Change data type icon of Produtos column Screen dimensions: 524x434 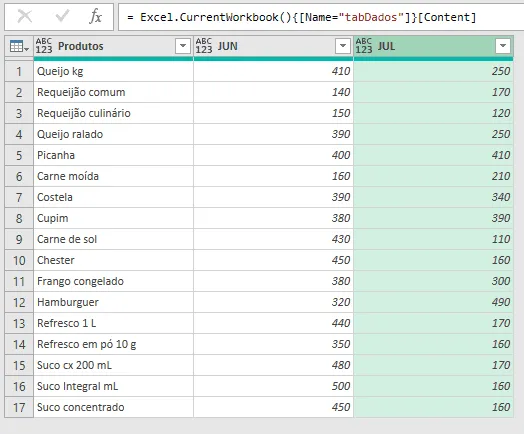44,46
